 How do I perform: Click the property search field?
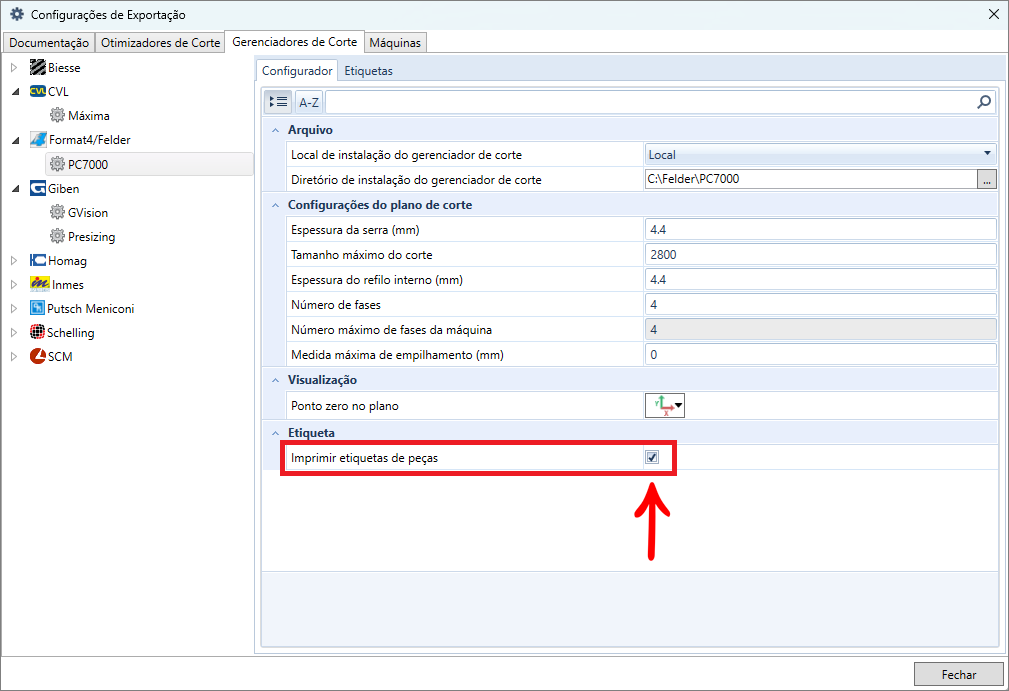click(651, 102)
